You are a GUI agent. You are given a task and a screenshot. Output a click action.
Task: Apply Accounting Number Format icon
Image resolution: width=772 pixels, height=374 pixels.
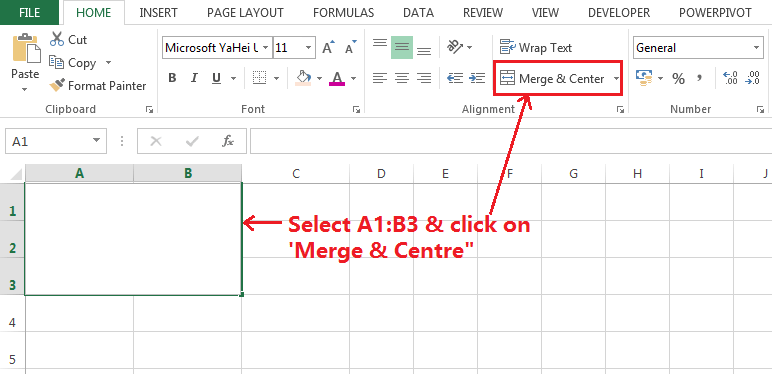[x=644, y=78]
